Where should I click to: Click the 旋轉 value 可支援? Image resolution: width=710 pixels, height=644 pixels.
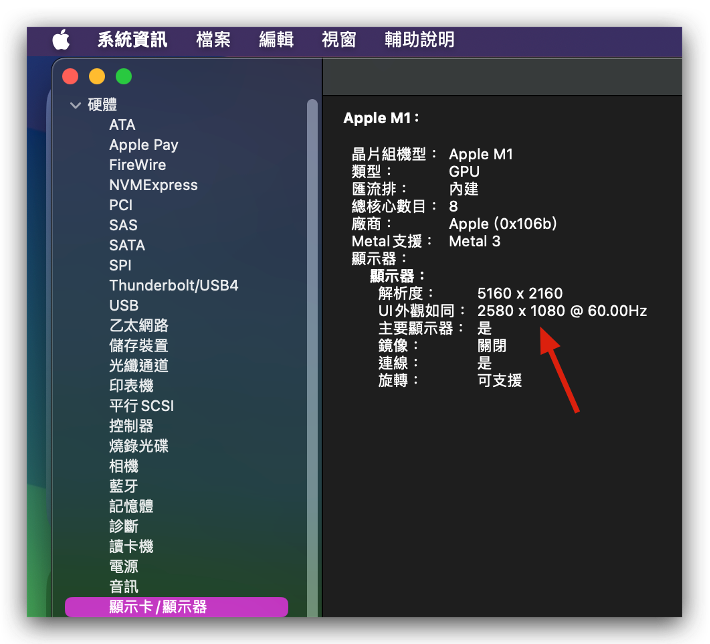[x=499, y=380]
